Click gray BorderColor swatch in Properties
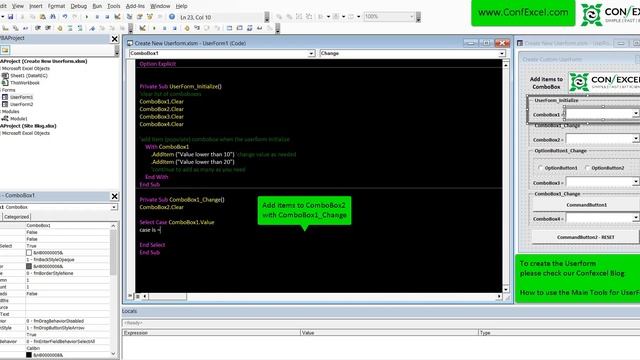Image resolution: width=640 pixels, height=360 pixels. click(29, 266)
